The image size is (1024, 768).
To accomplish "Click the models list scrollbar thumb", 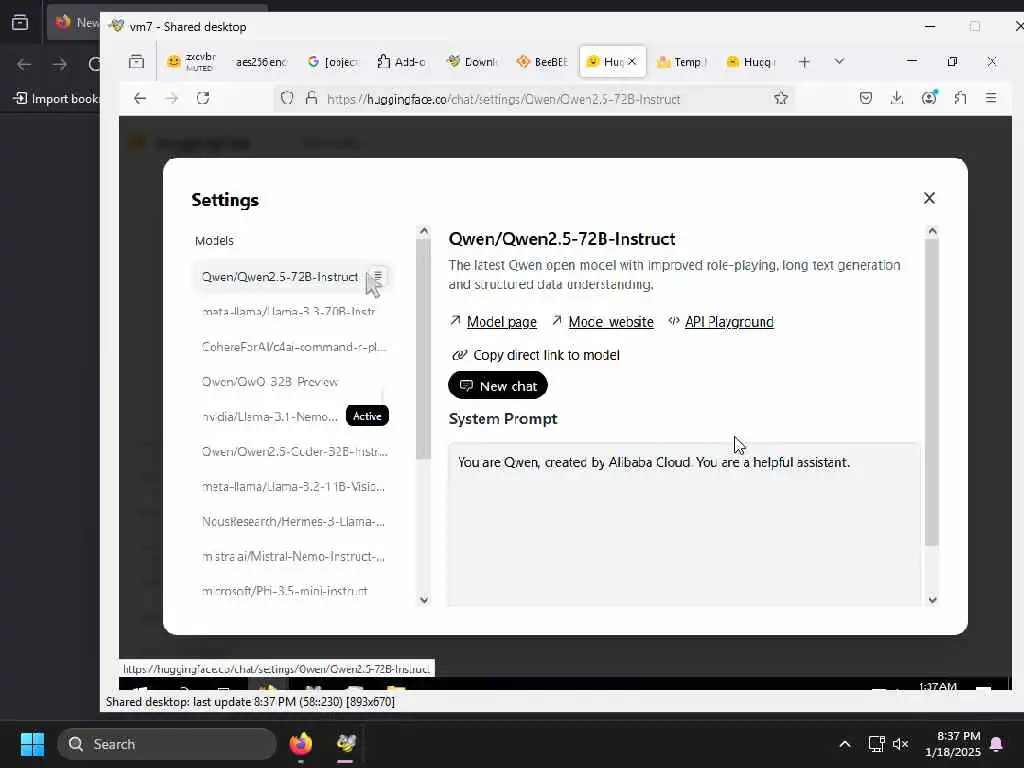I will (x=423, y=349).
